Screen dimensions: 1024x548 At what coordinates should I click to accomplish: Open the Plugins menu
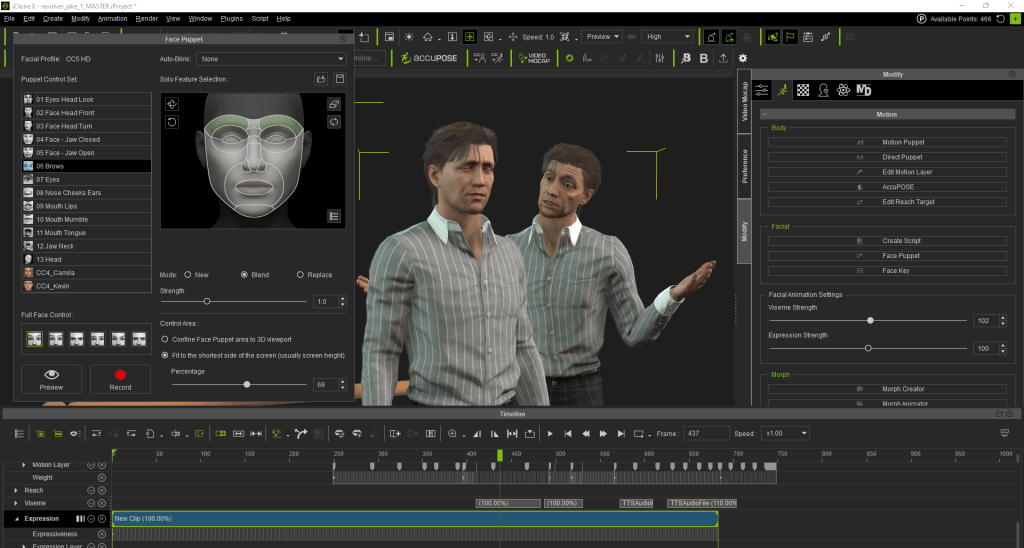click(232, 18)
